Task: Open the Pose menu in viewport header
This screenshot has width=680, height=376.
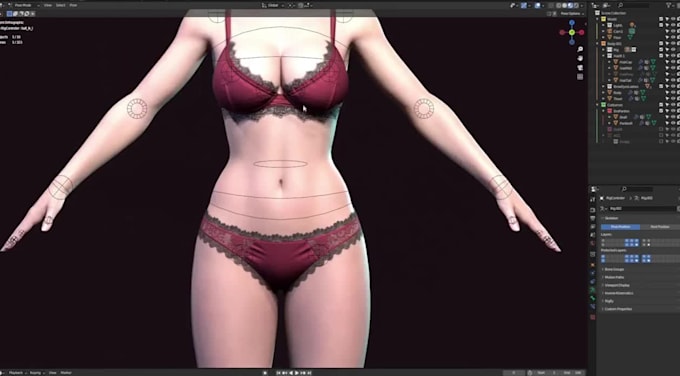Action: [73, 5]
